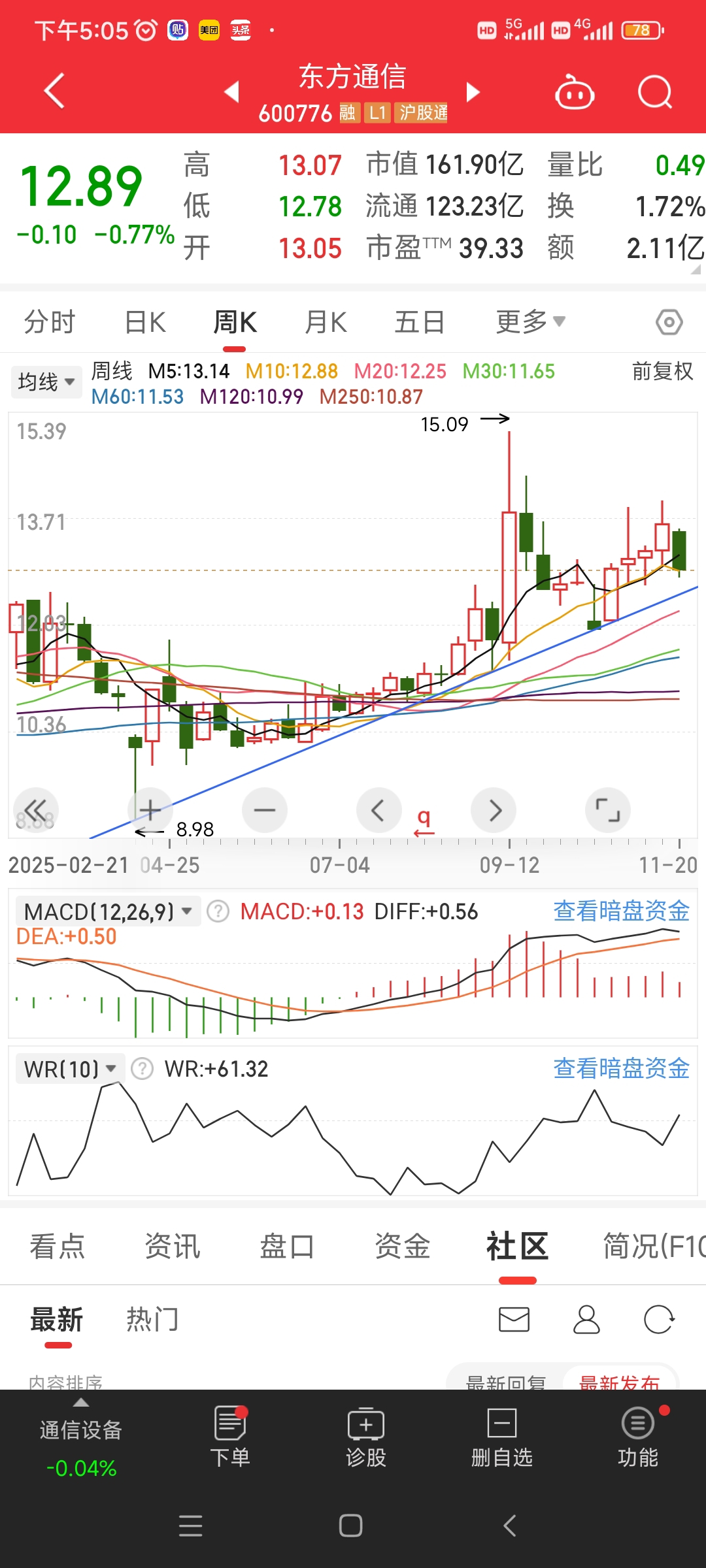Switch to next stock with right triangle

tap(473, 92)
